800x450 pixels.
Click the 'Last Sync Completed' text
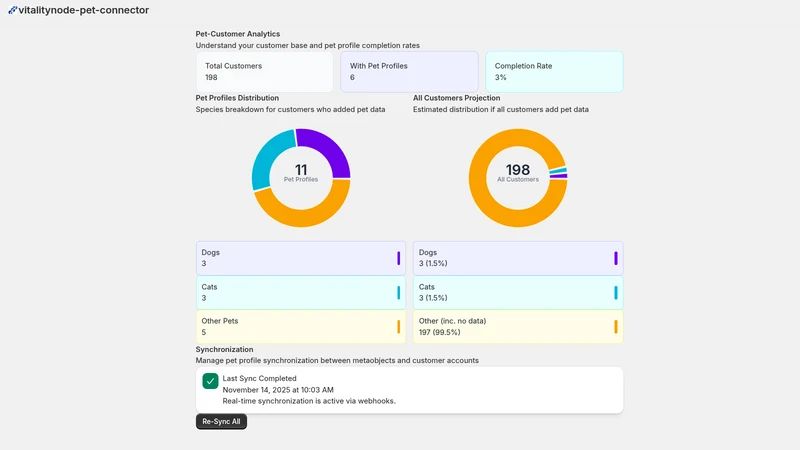click(259, 379)
